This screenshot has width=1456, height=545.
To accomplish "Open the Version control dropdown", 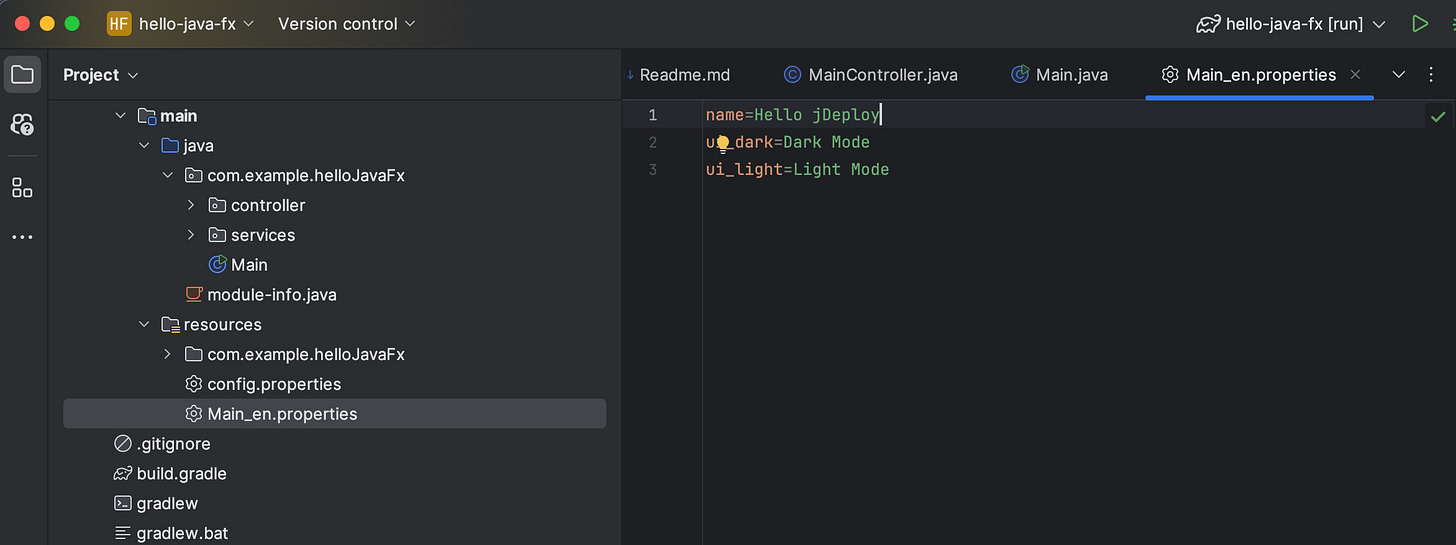I will [x=347, y=23].
